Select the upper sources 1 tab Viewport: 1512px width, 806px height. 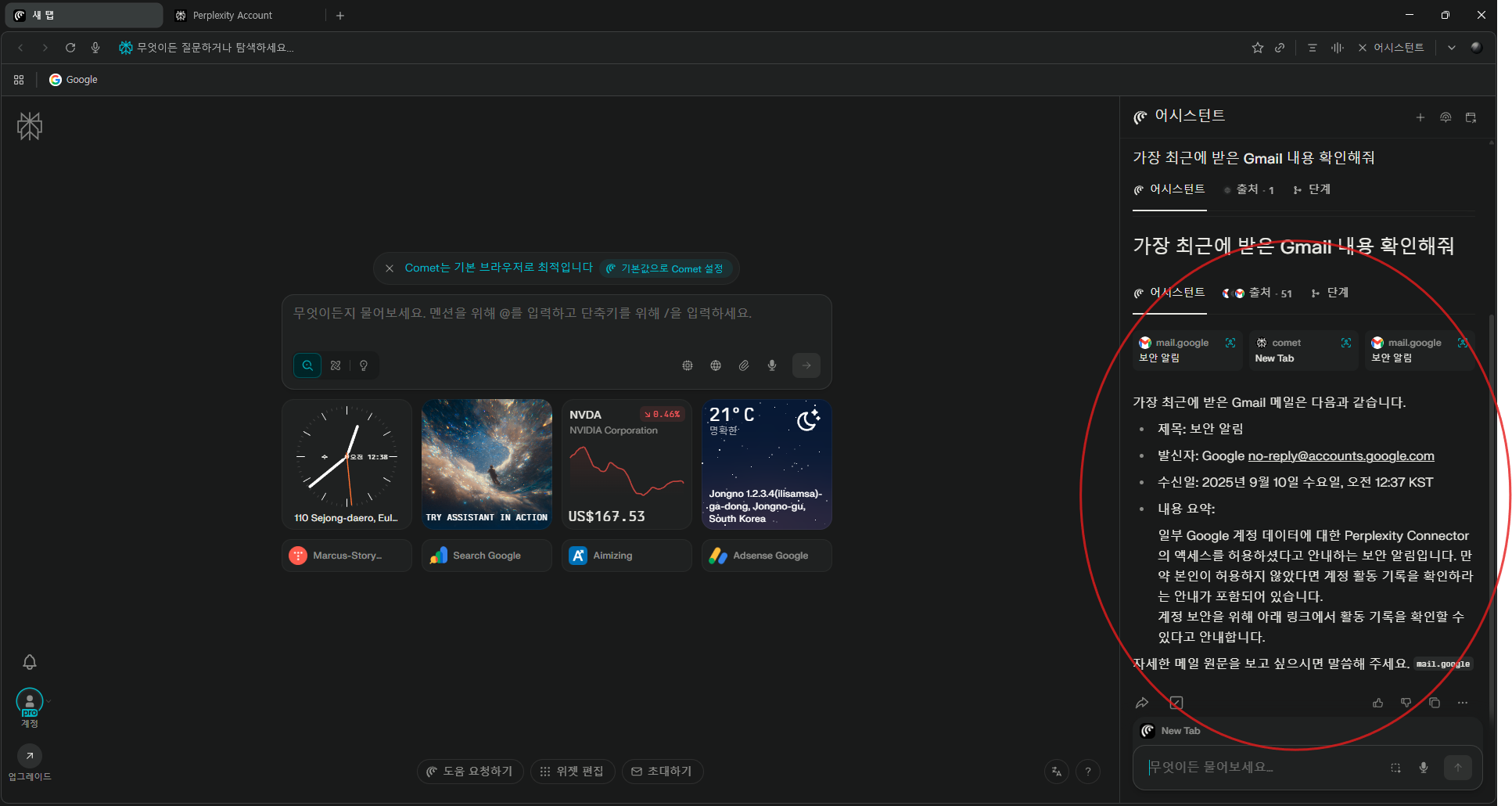[1249, 189]
